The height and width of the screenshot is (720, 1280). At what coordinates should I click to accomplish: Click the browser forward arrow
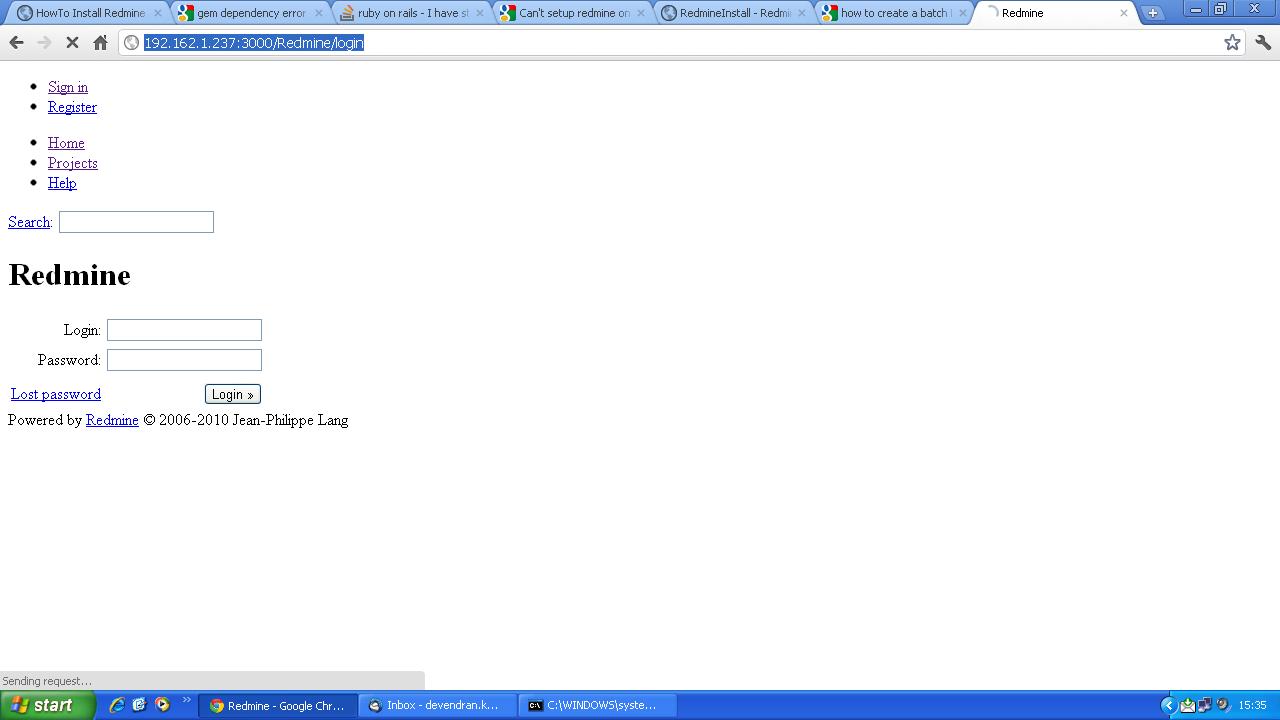point(44,43)
